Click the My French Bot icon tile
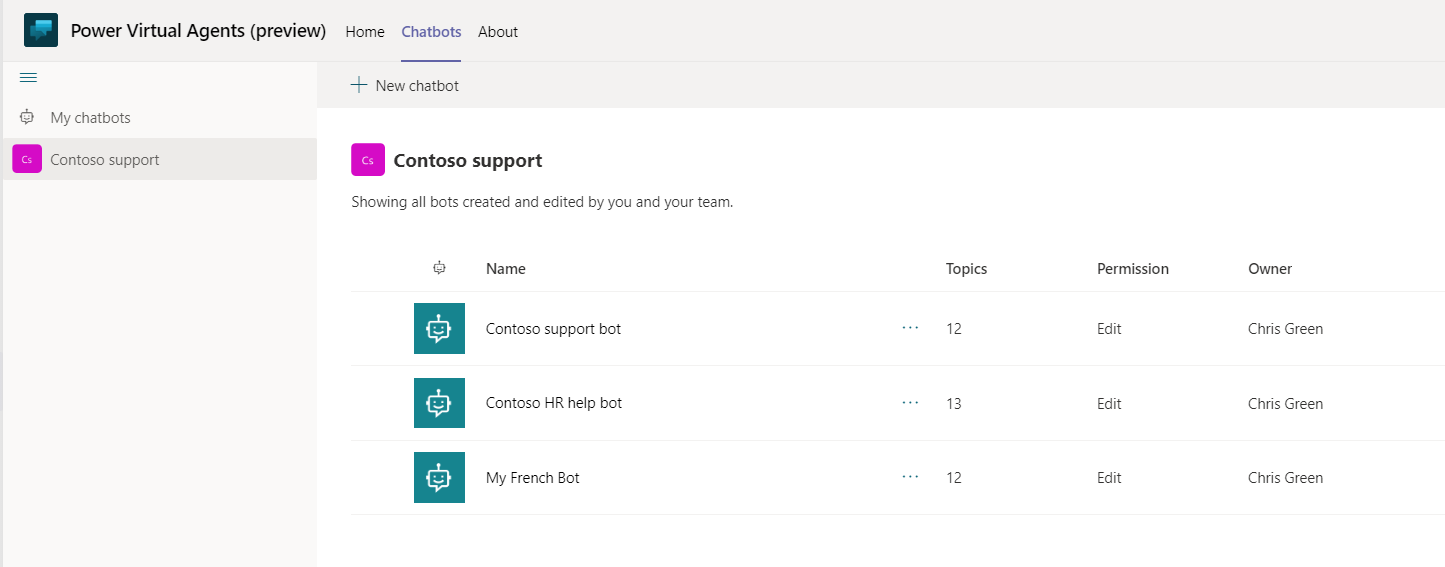The image size is (1445, 567). click(439, 477)
